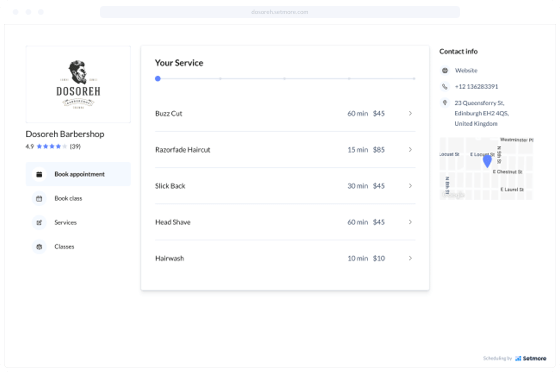Open the Website link in Contact info
This screenshot has width=560, height=372.
coord(466,70)
